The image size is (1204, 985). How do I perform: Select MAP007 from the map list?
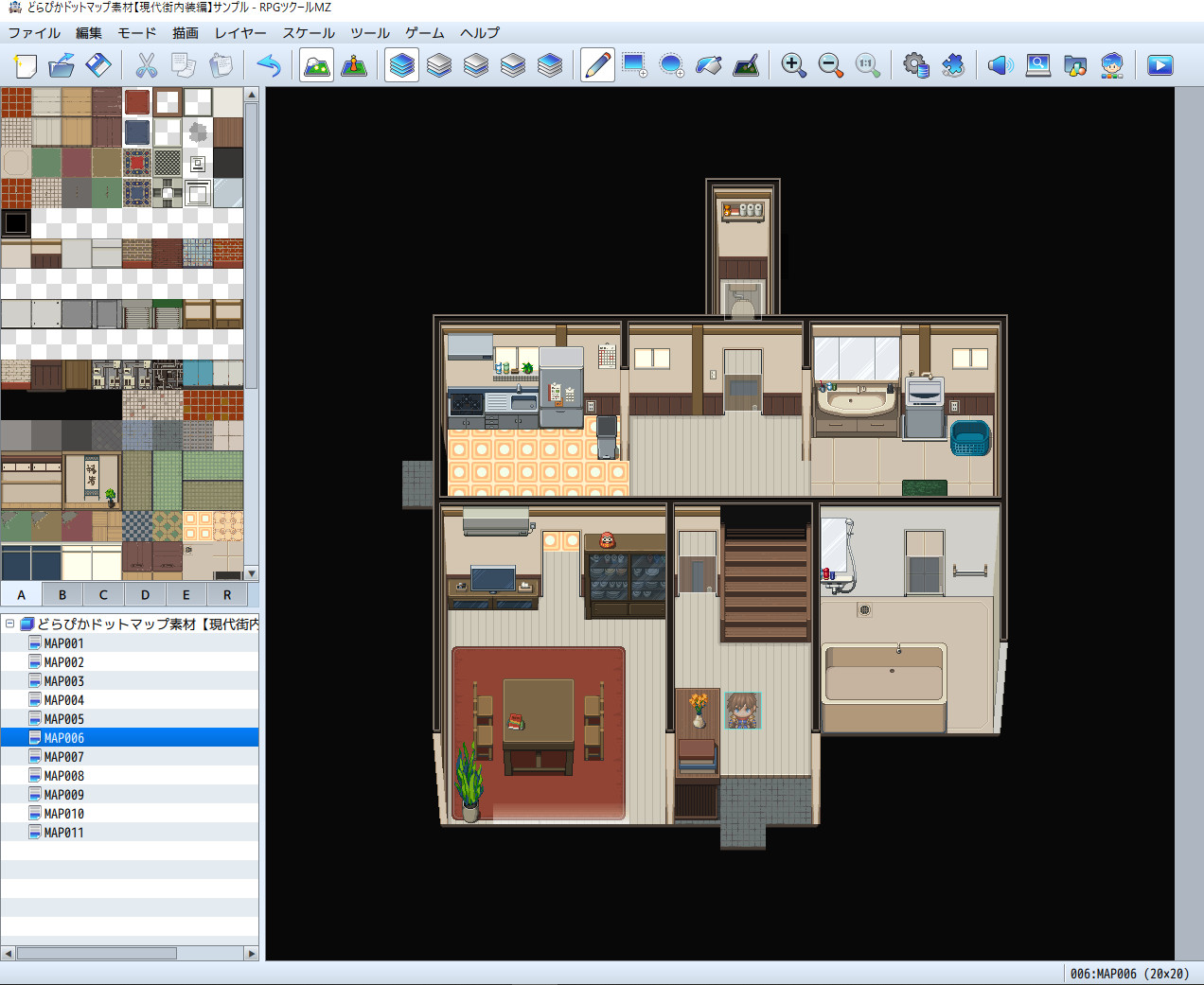[x=62, y=756]
